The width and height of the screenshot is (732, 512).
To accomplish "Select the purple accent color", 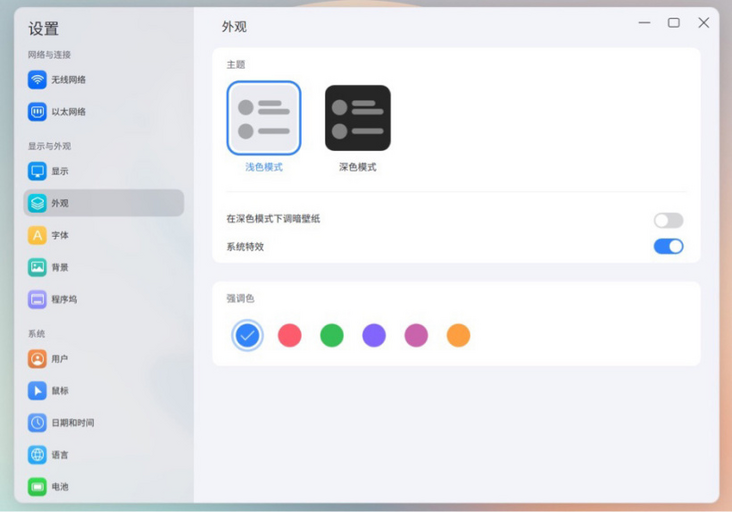I will [374, 335].
